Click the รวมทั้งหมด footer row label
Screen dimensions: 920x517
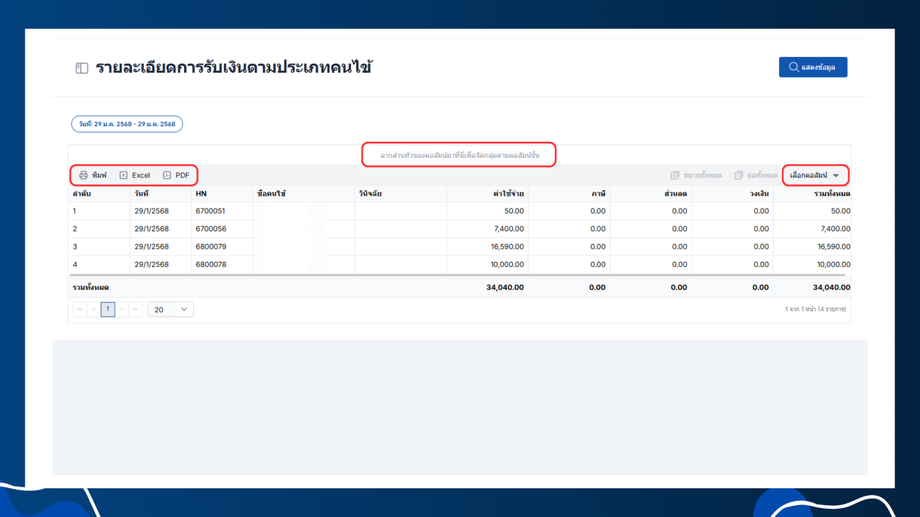(x=90, y=287)
